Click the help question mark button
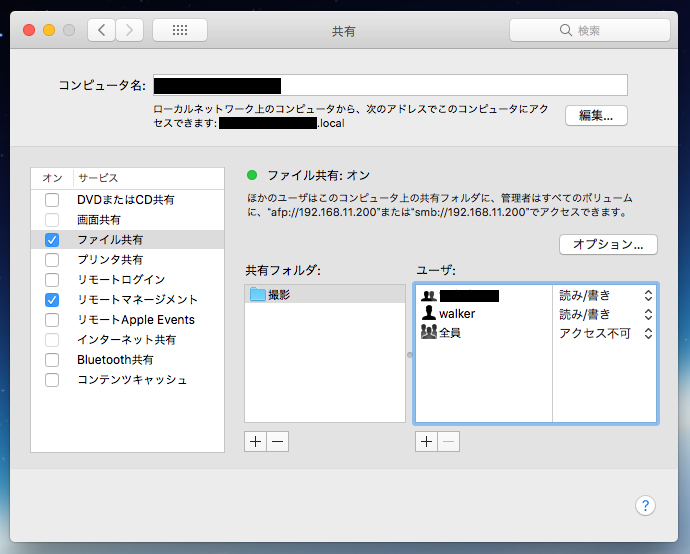The height and width of the screenshot is (554, 690). pyautogui.click(x=645, y=505)
